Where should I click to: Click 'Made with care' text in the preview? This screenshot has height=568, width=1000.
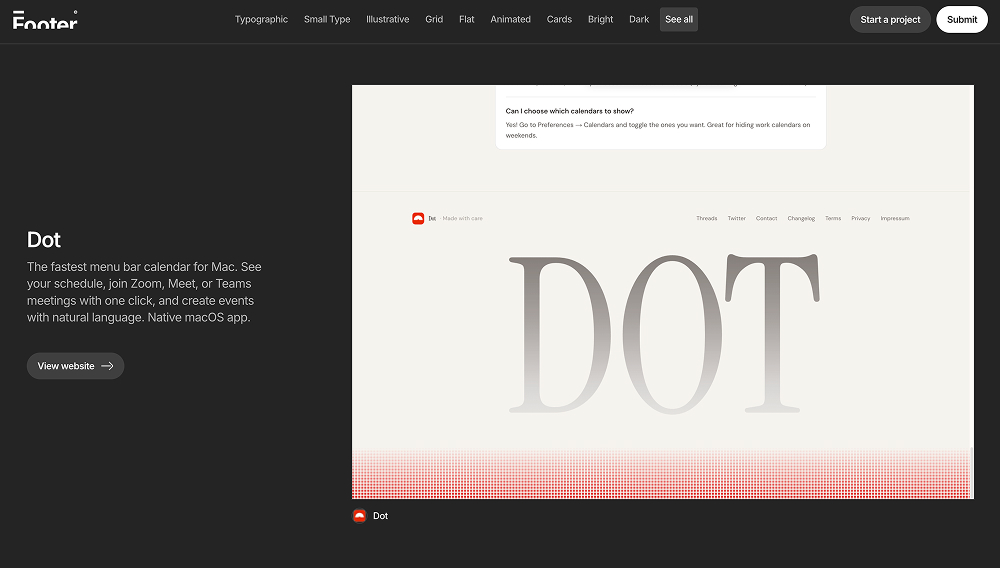tap(462, 219)
